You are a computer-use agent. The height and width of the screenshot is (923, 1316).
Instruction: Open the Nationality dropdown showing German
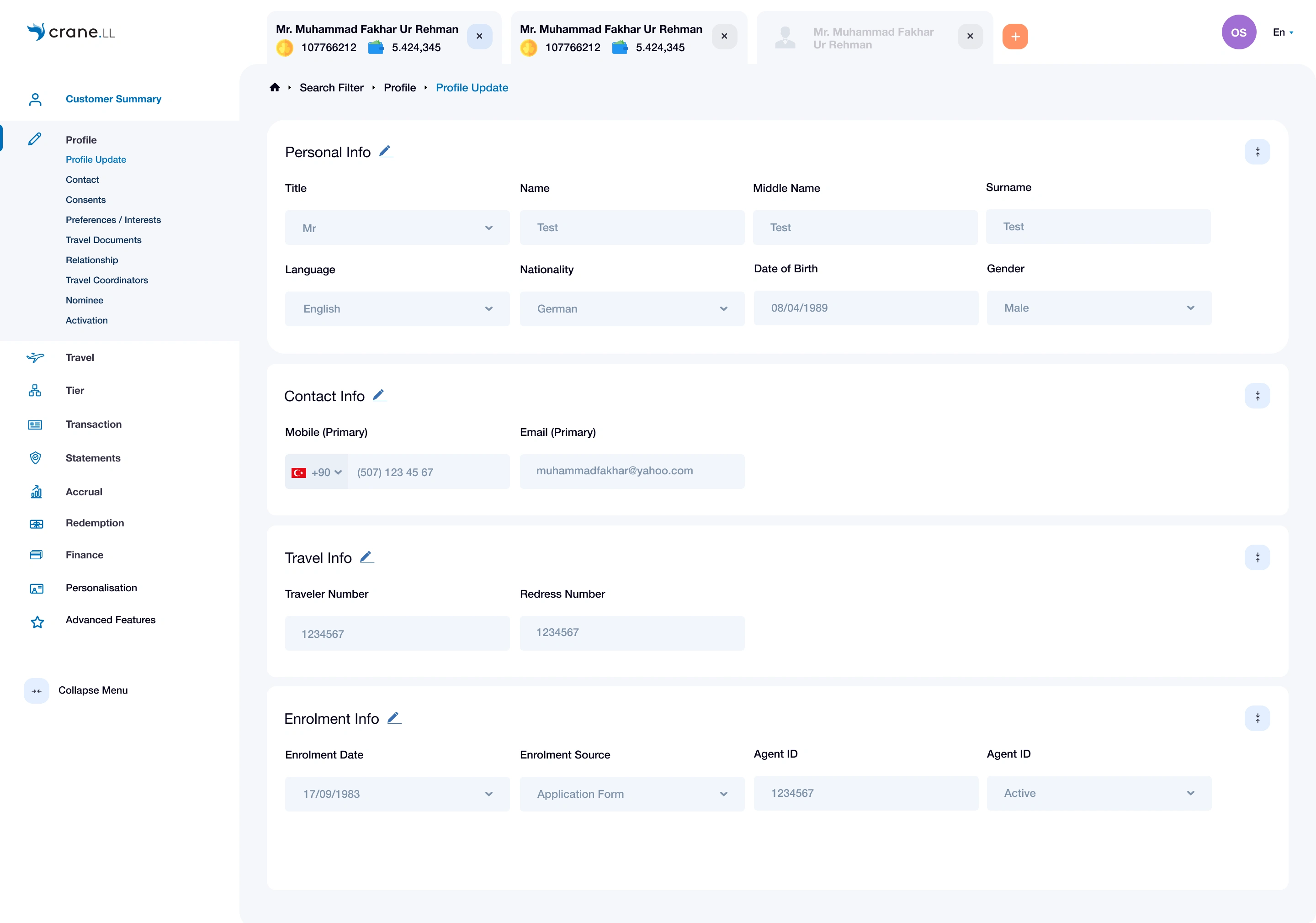click(631, 309)
